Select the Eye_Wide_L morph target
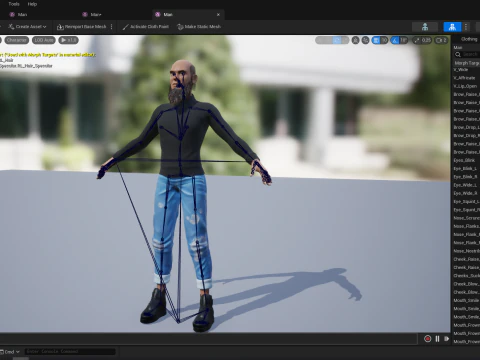480x360 pixels. coord(466,185)
